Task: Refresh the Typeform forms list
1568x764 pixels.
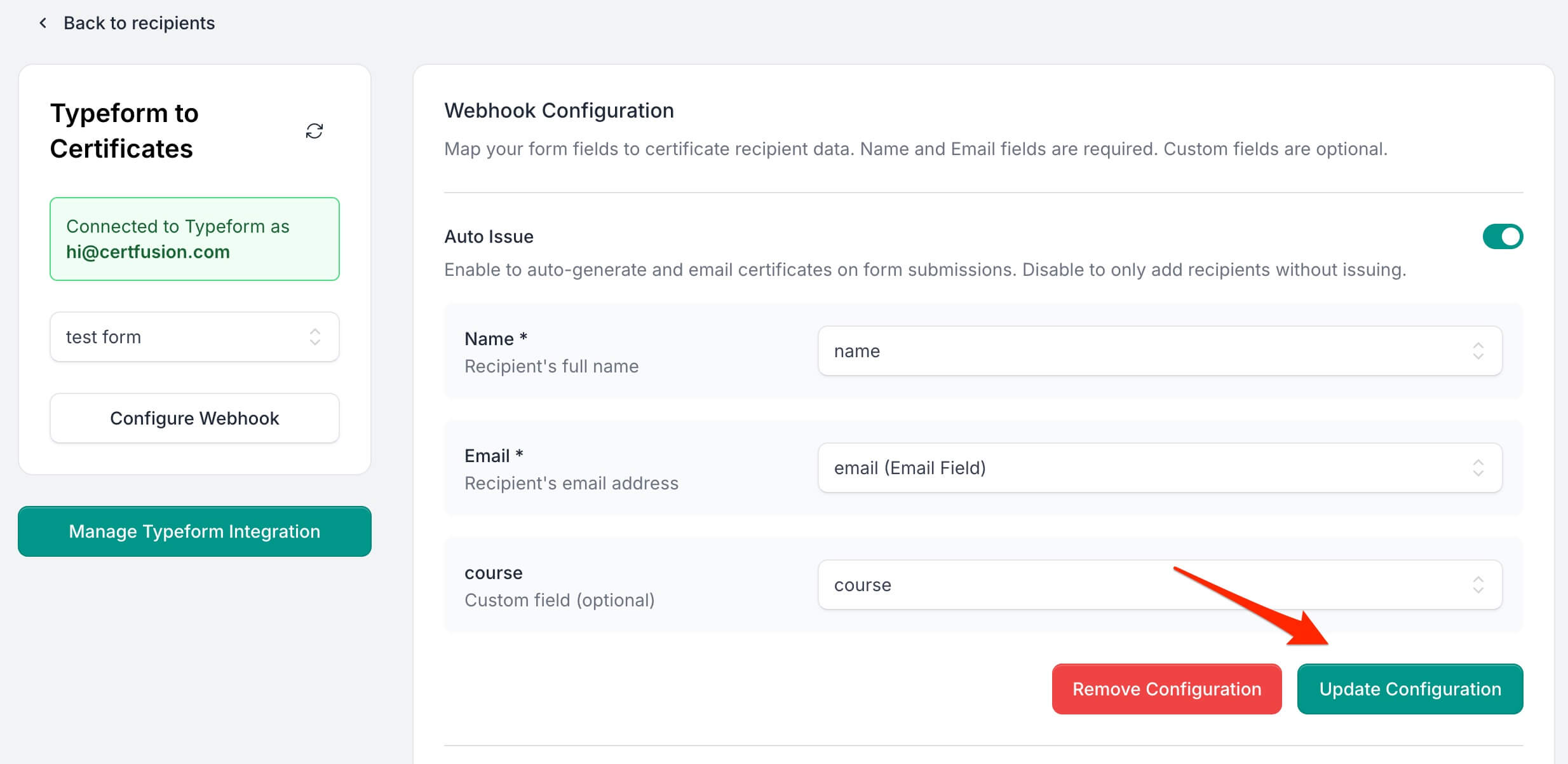Action: [314, 131]
